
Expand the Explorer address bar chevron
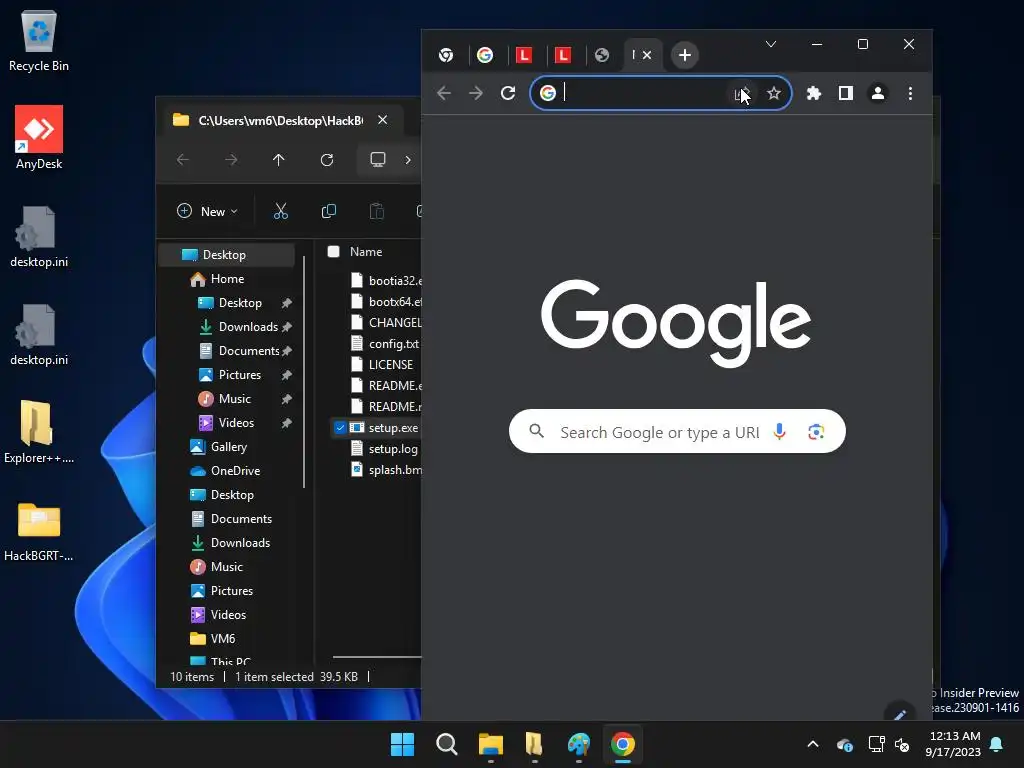408,160
